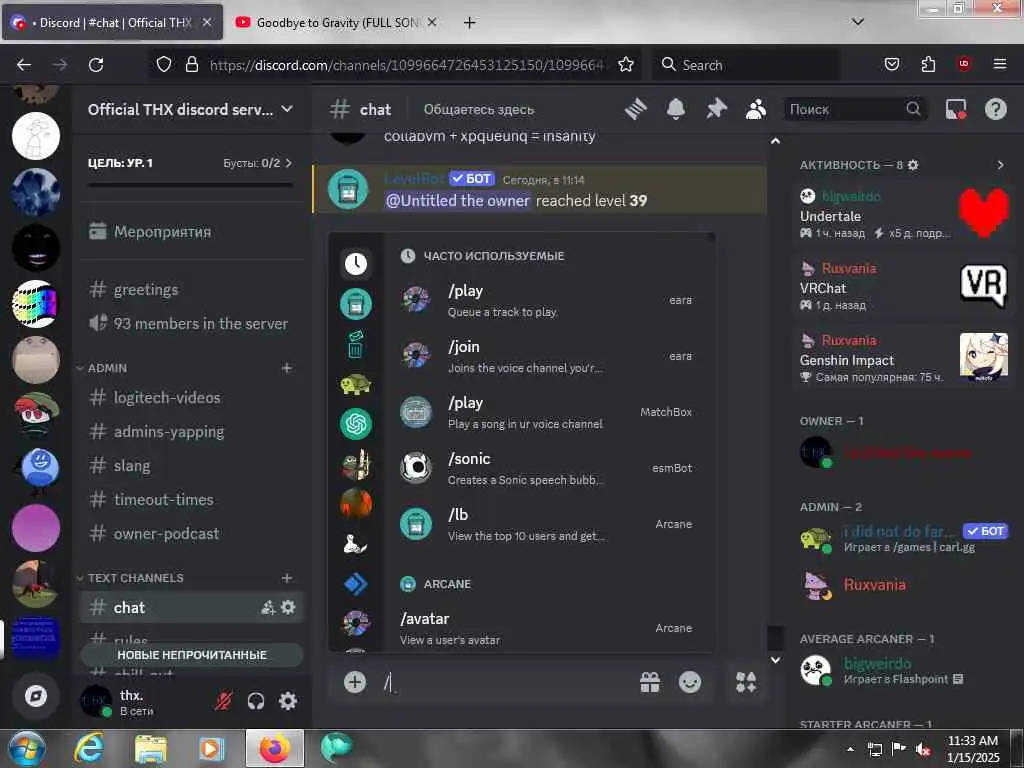Open new browser tab plus
Viewport: 1024px width, 768px height.
pyautogui.click(x=469, y=22)
